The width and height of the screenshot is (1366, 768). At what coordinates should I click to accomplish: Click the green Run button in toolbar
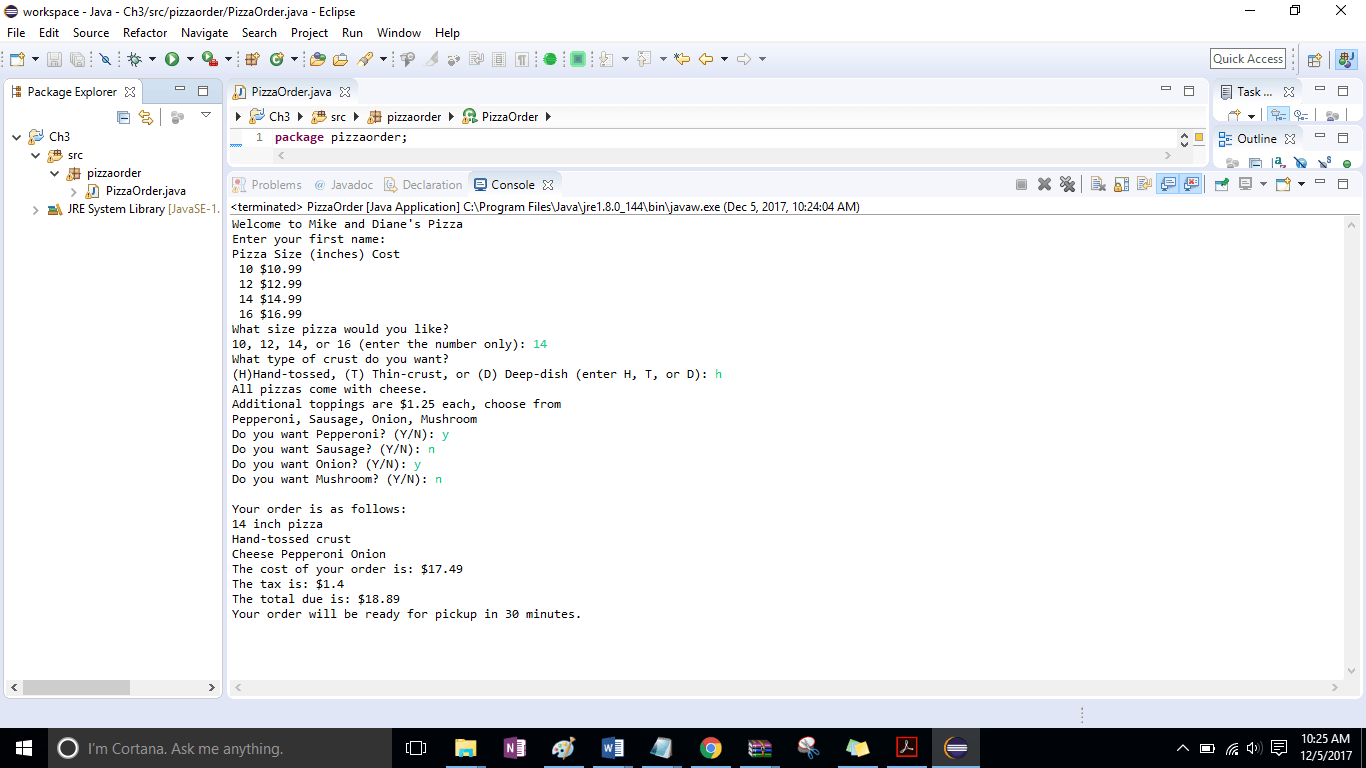[172, 60]
